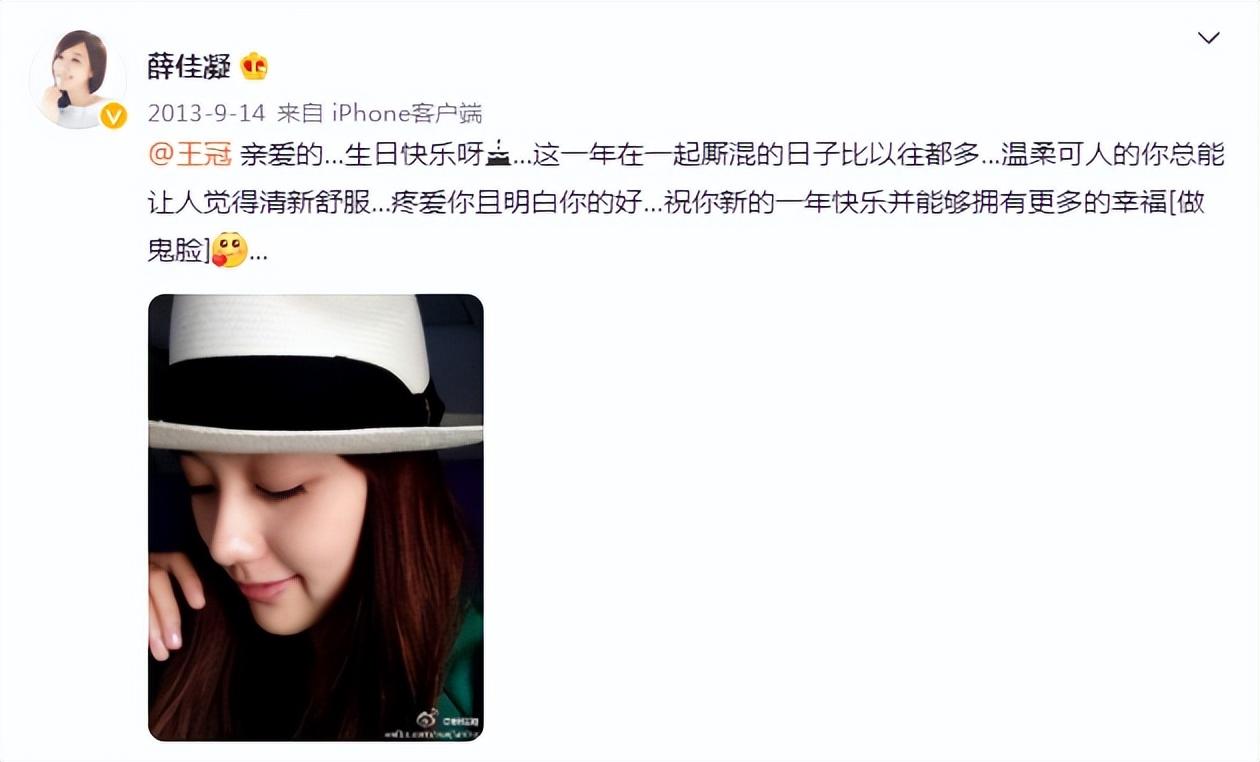Open the @王冠 mention link

[x=190, y=156]
